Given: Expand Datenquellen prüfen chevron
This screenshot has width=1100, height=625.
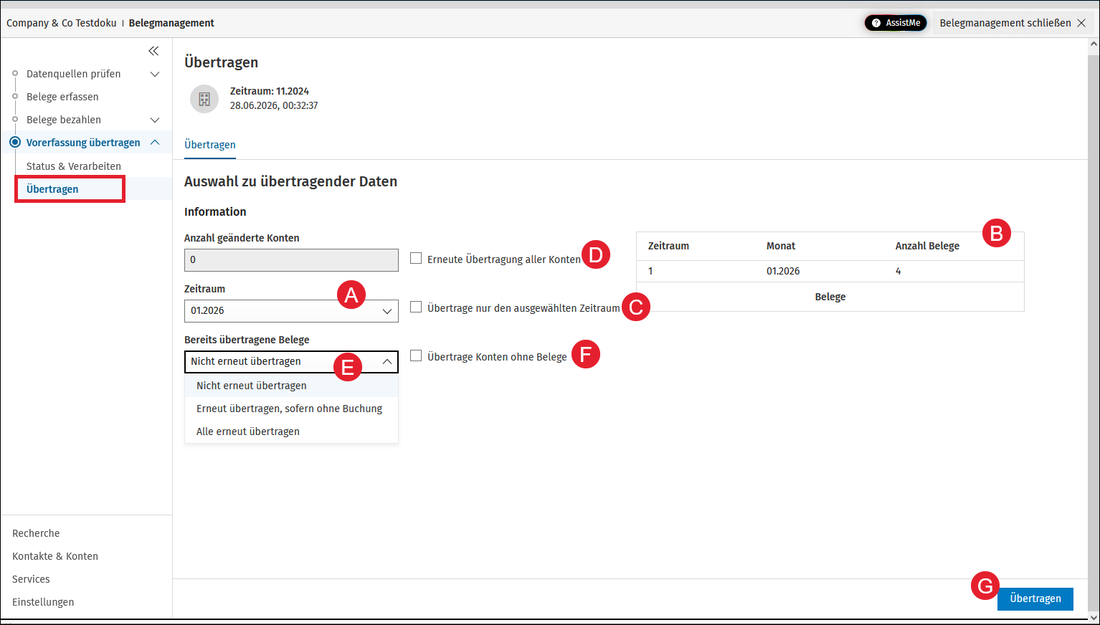Looking at the screenshot, I should click(155, 74).
